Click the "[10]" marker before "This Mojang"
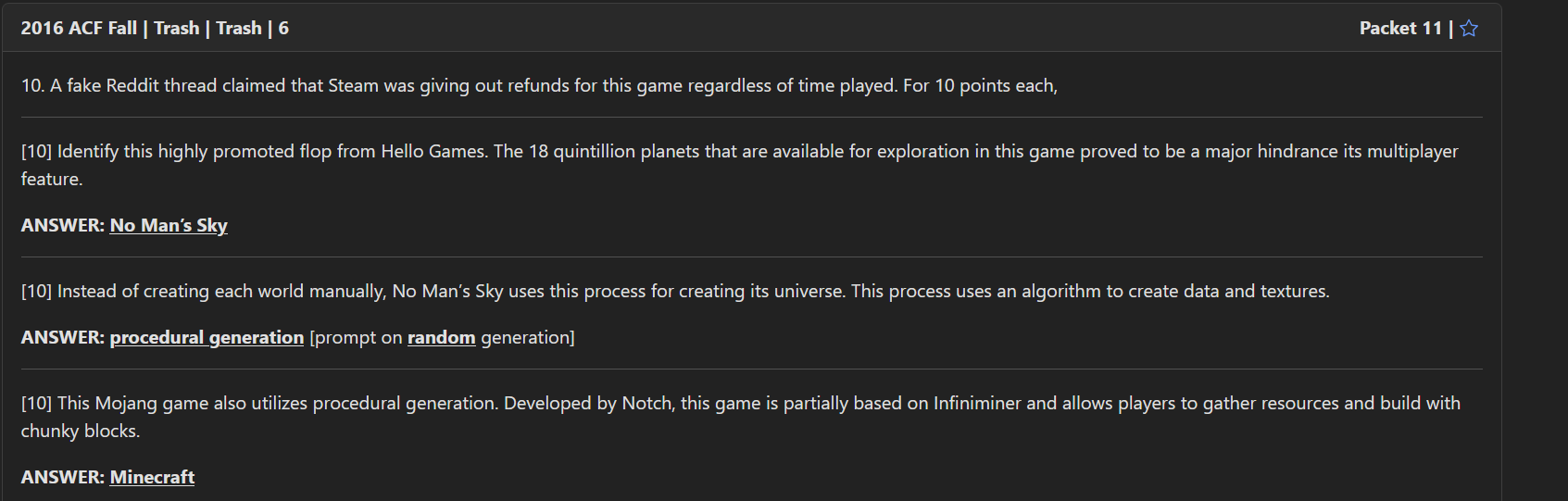Screen dimensions: 1568x501 coord(36,404)
